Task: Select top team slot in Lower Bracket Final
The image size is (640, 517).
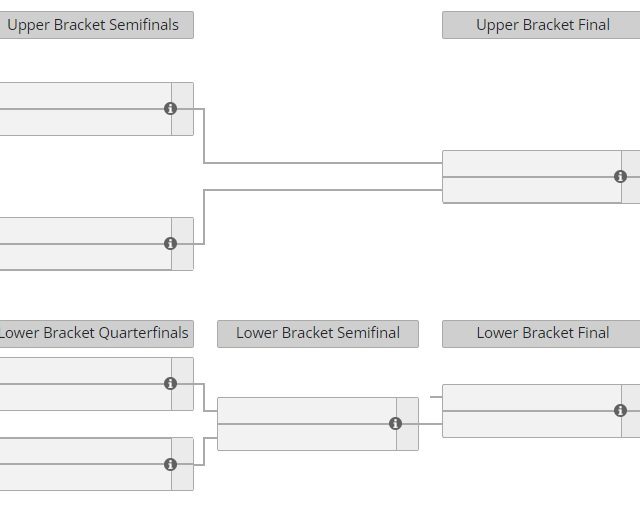Action: (530, 398)
